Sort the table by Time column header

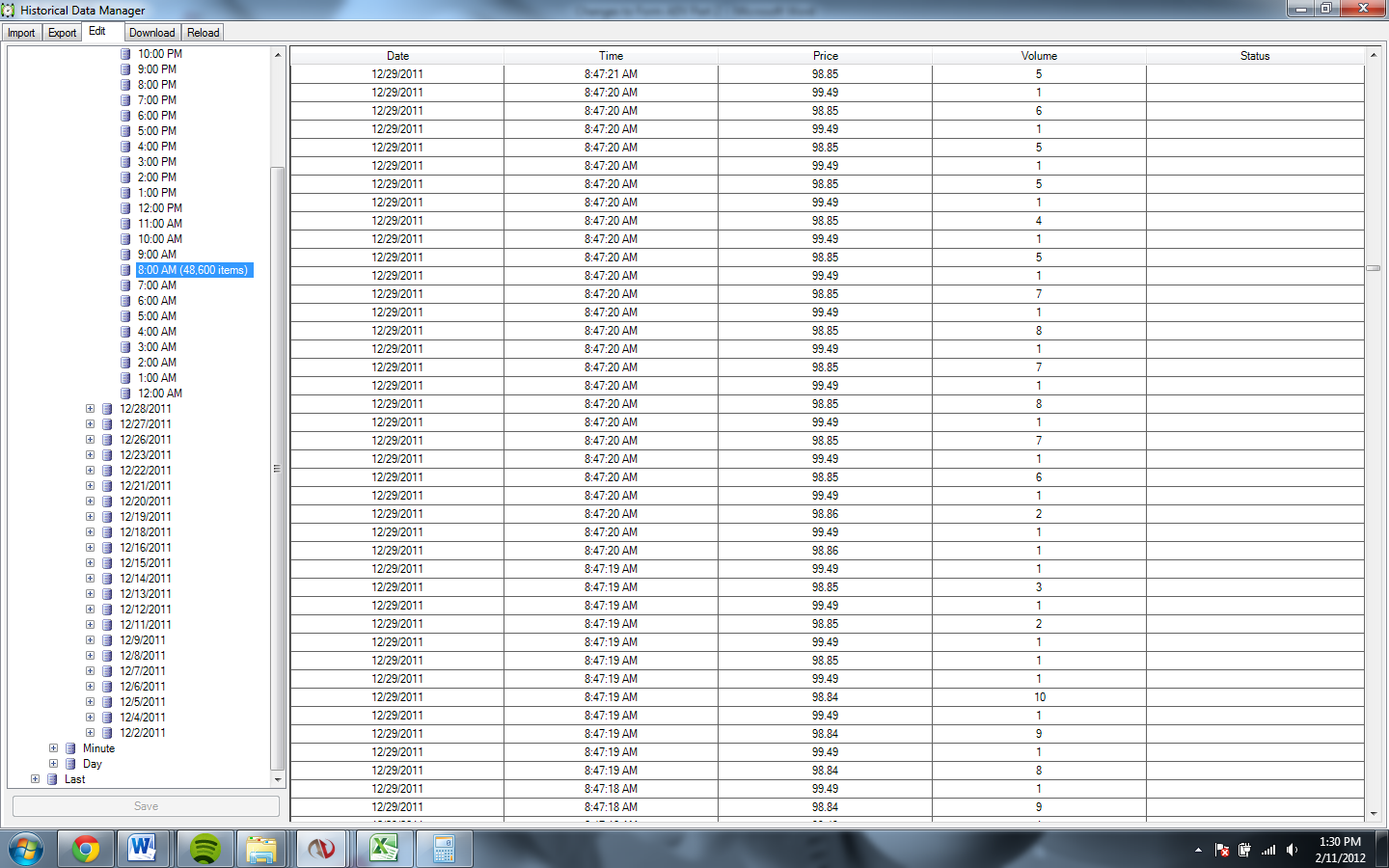click(612, 56)
